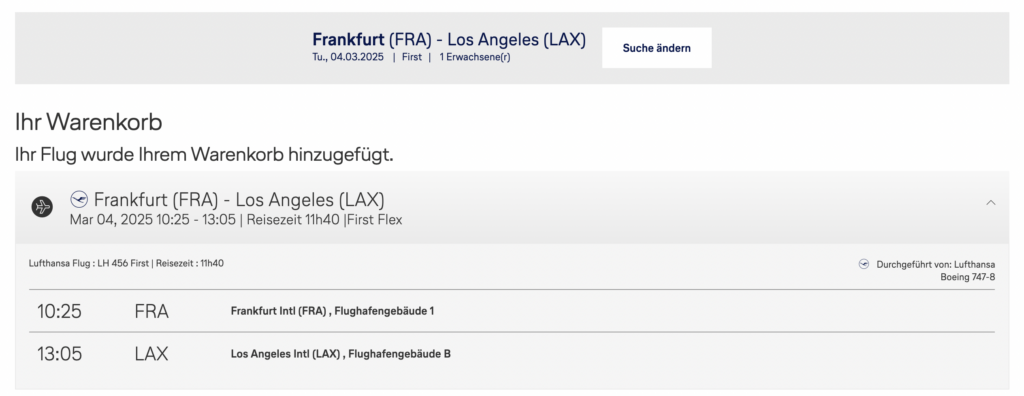This screenshot has height=396, width=1024.
Task: Click Lufthansa crane logo beside cart flight title
Action: pos(79,199)
